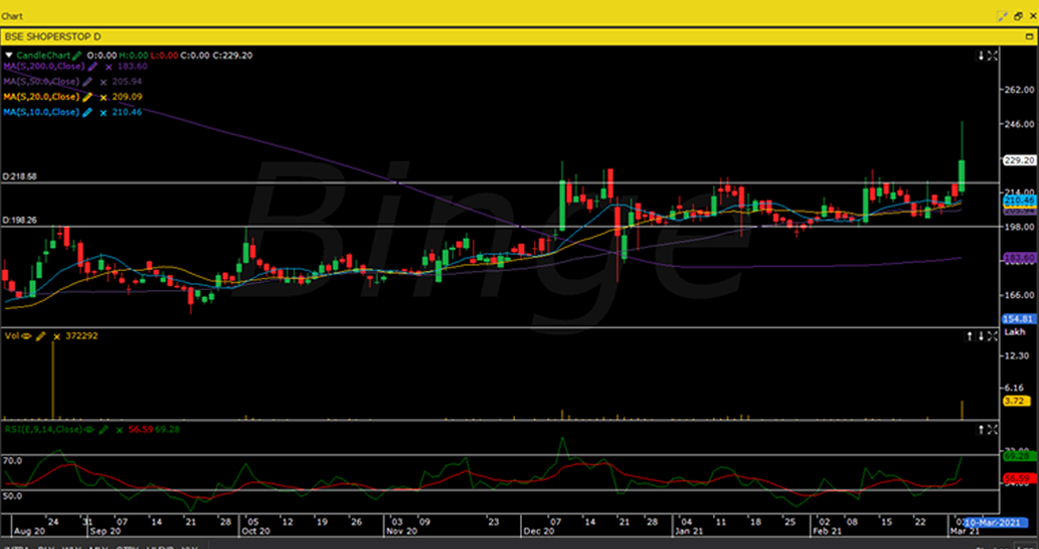This screenshot has height=549, width=1039.
Task: Remove the MA(S,20.0,Close) indicator
Action: coord(103,97)
